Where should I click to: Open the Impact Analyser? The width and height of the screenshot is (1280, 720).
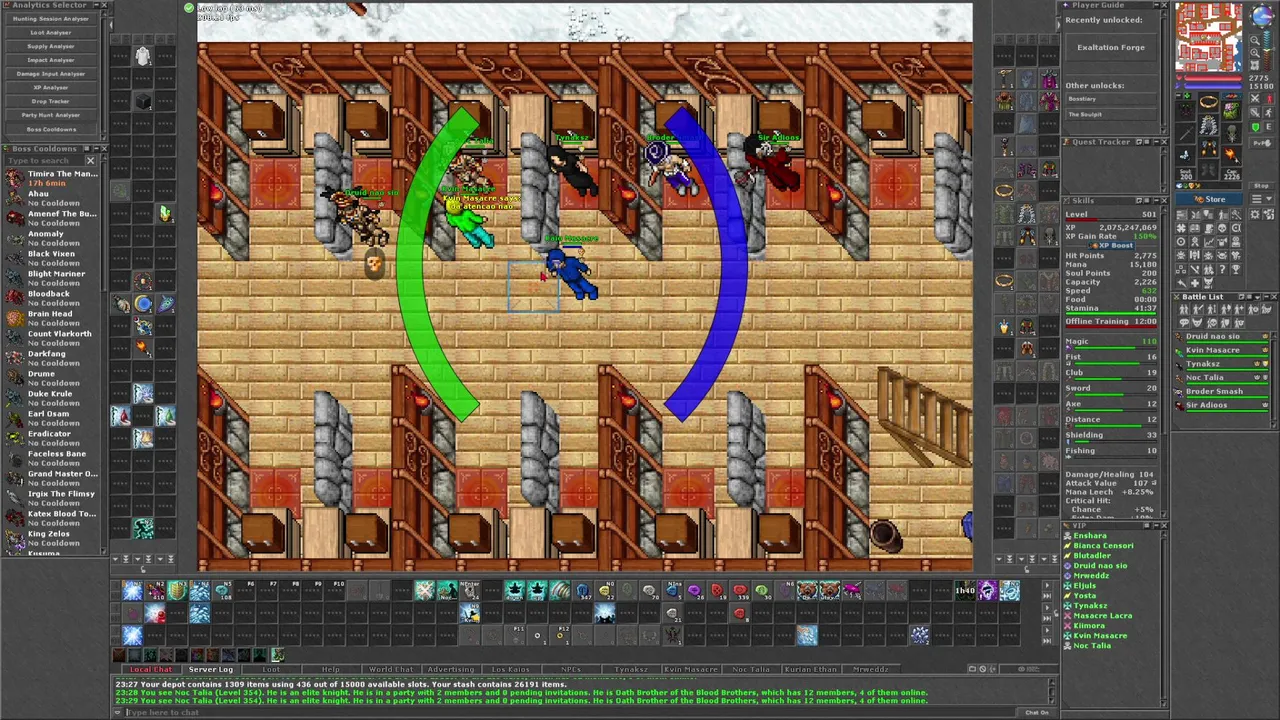point(51,60)
